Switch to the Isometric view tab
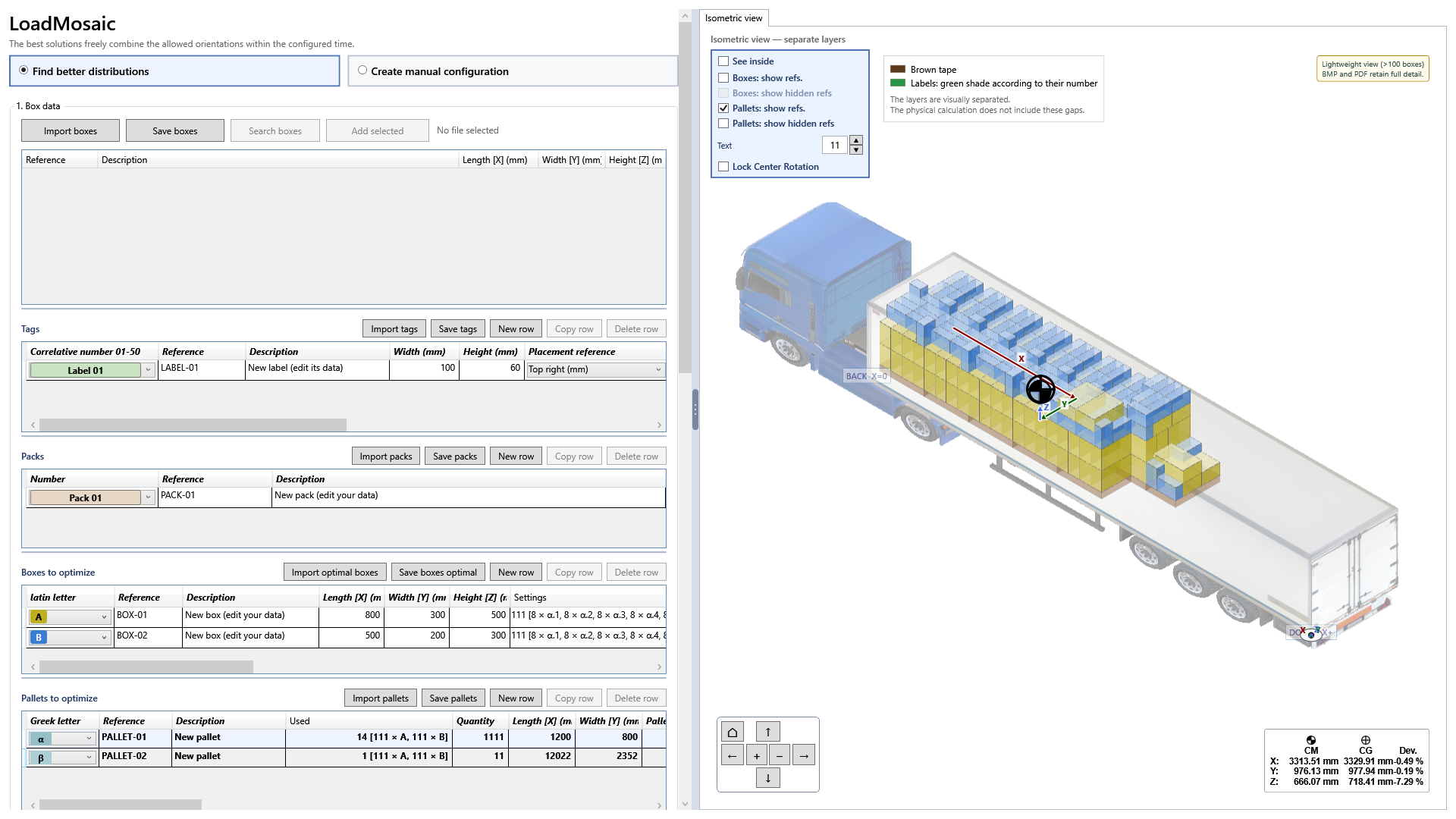 click(733, 18)
